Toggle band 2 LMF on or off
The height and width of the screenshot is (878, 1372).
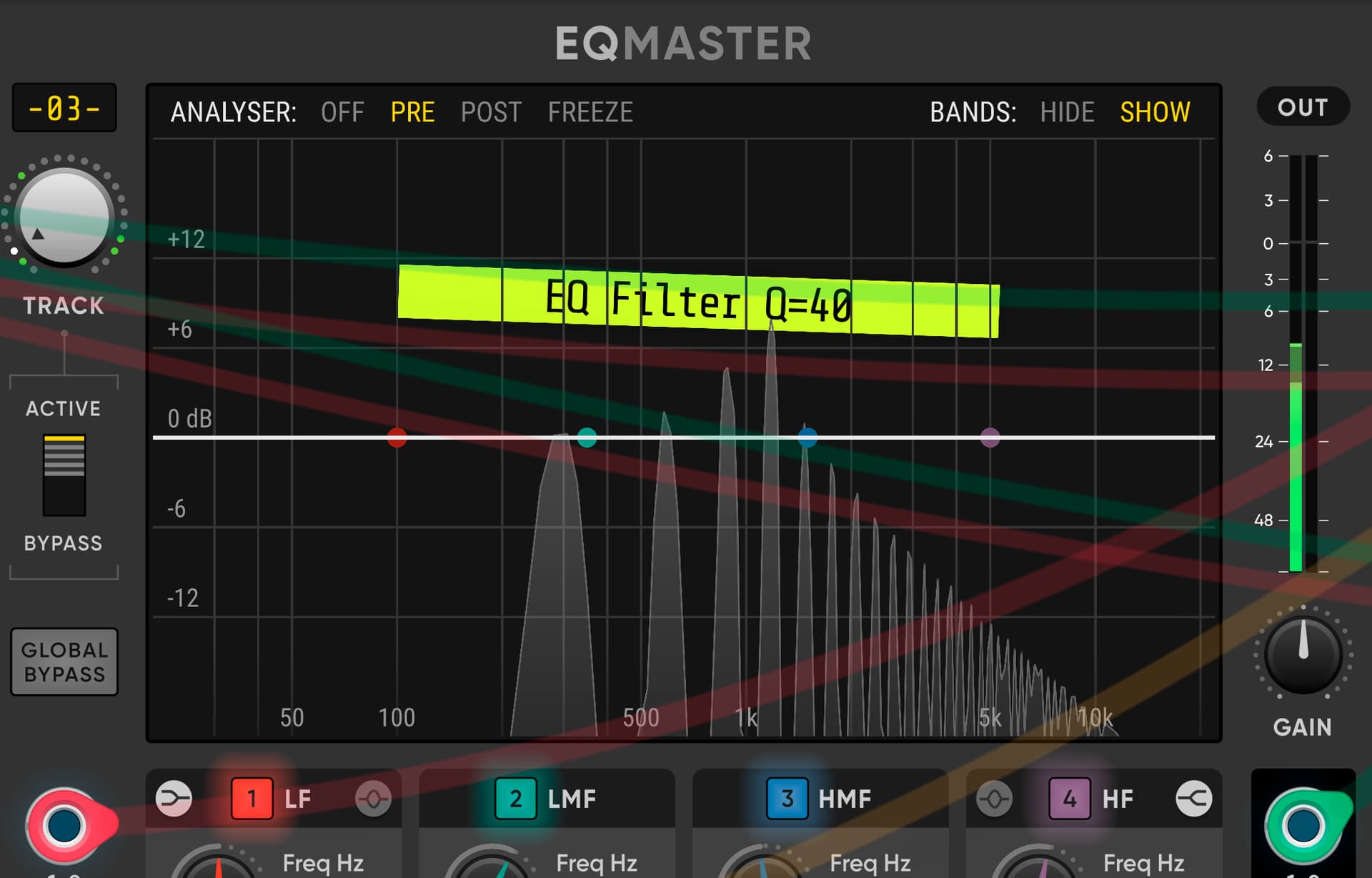(x=515, y=798)
